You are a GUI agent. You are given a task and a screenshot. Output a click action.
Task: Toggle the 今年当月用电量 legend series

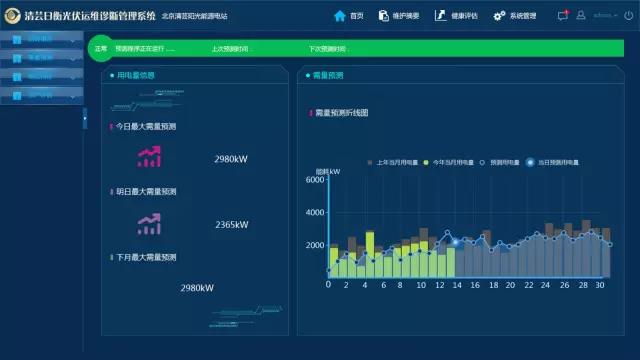tap(449, 162)
